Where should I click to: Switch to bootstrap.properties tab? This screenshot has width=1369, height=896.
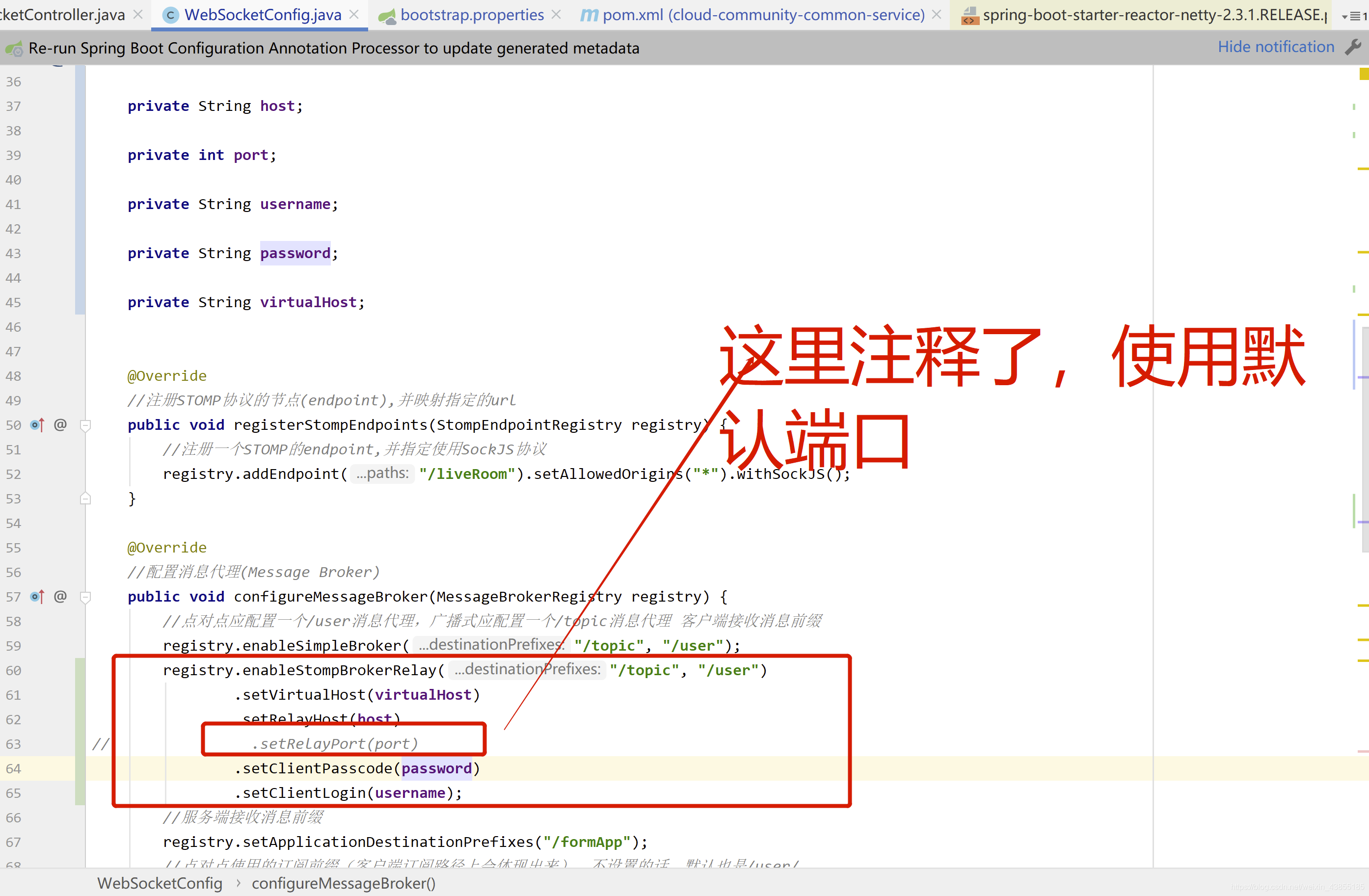click(x=472, y=15)
